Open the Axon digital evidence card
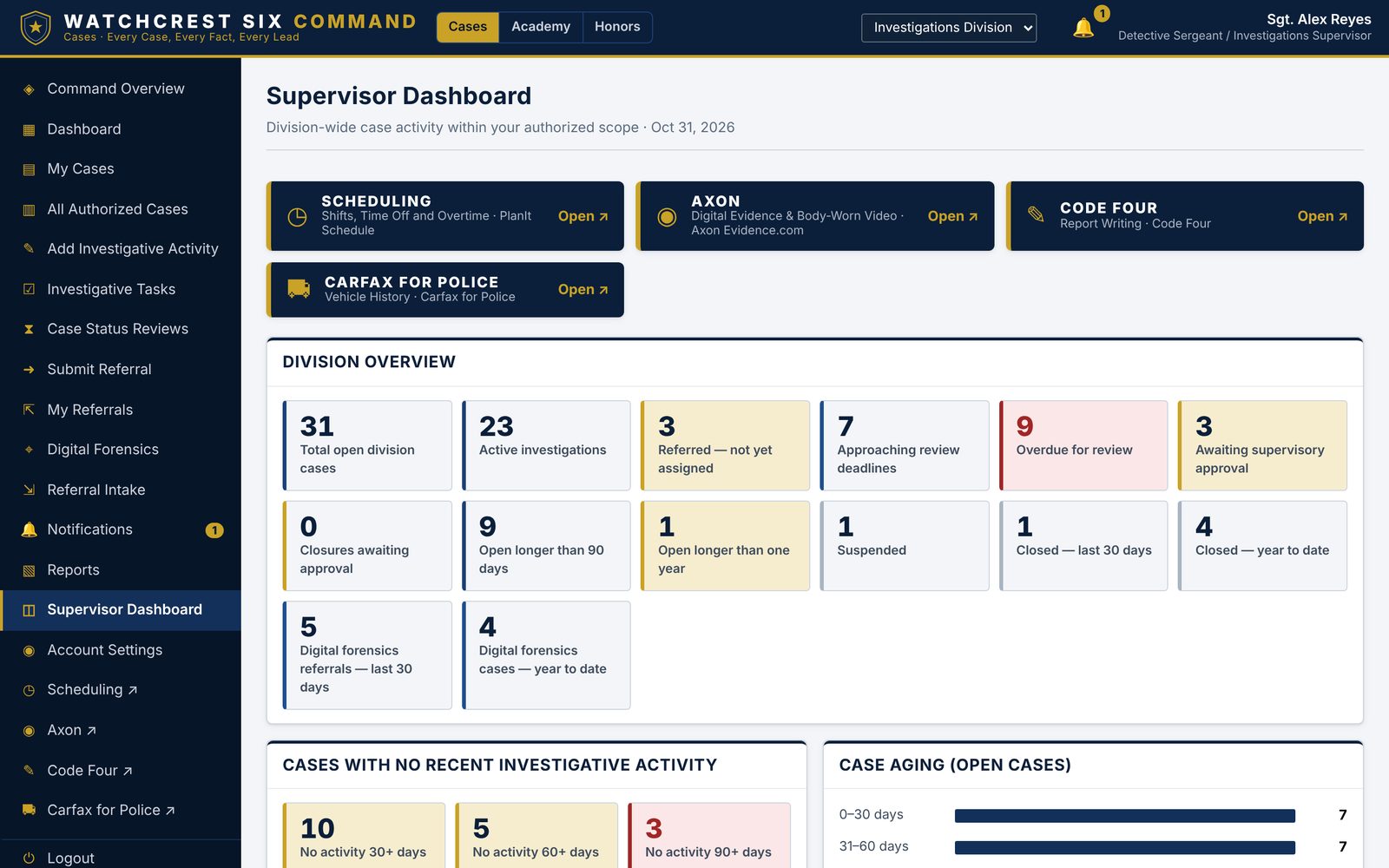The image size is (1389, 868). [815, 216]
